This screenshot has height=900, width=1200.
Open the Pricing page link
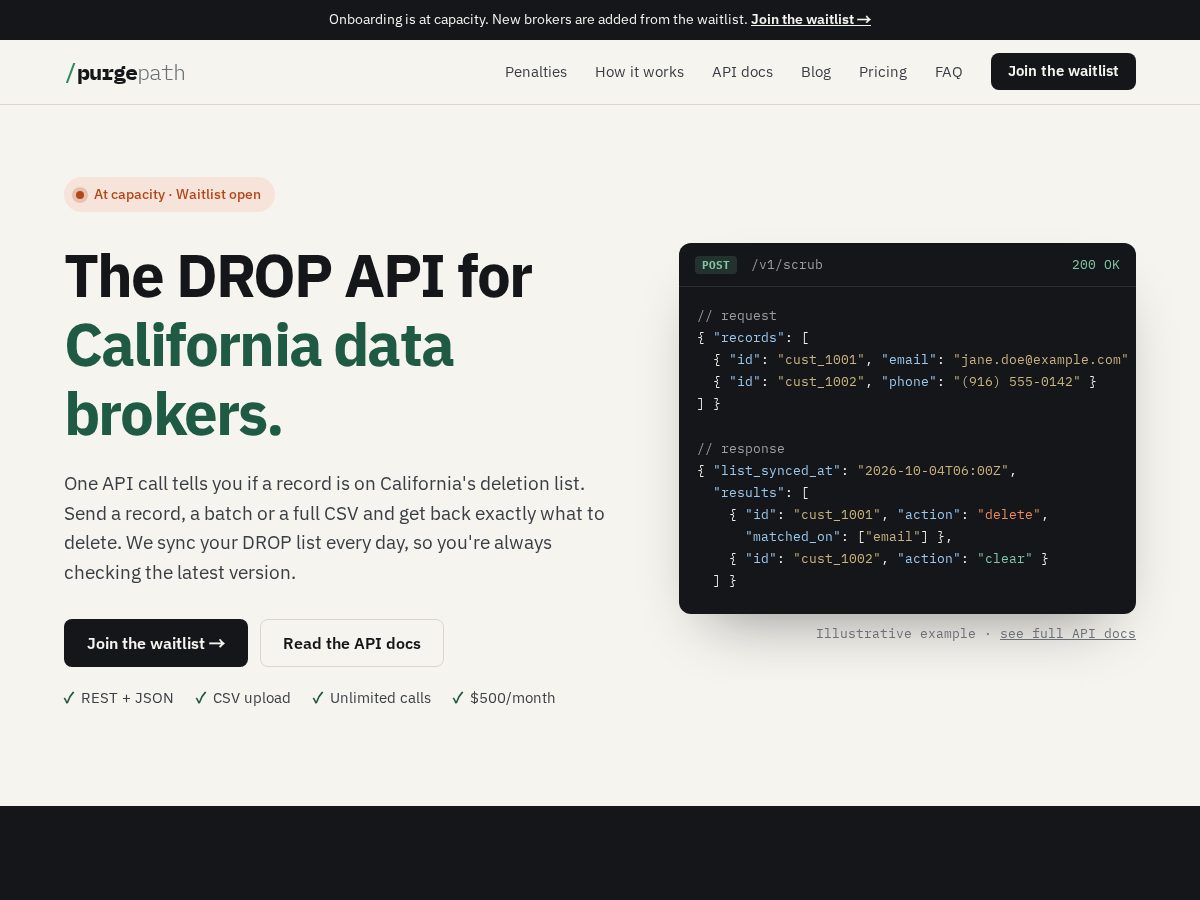click(x=883, y=72)
